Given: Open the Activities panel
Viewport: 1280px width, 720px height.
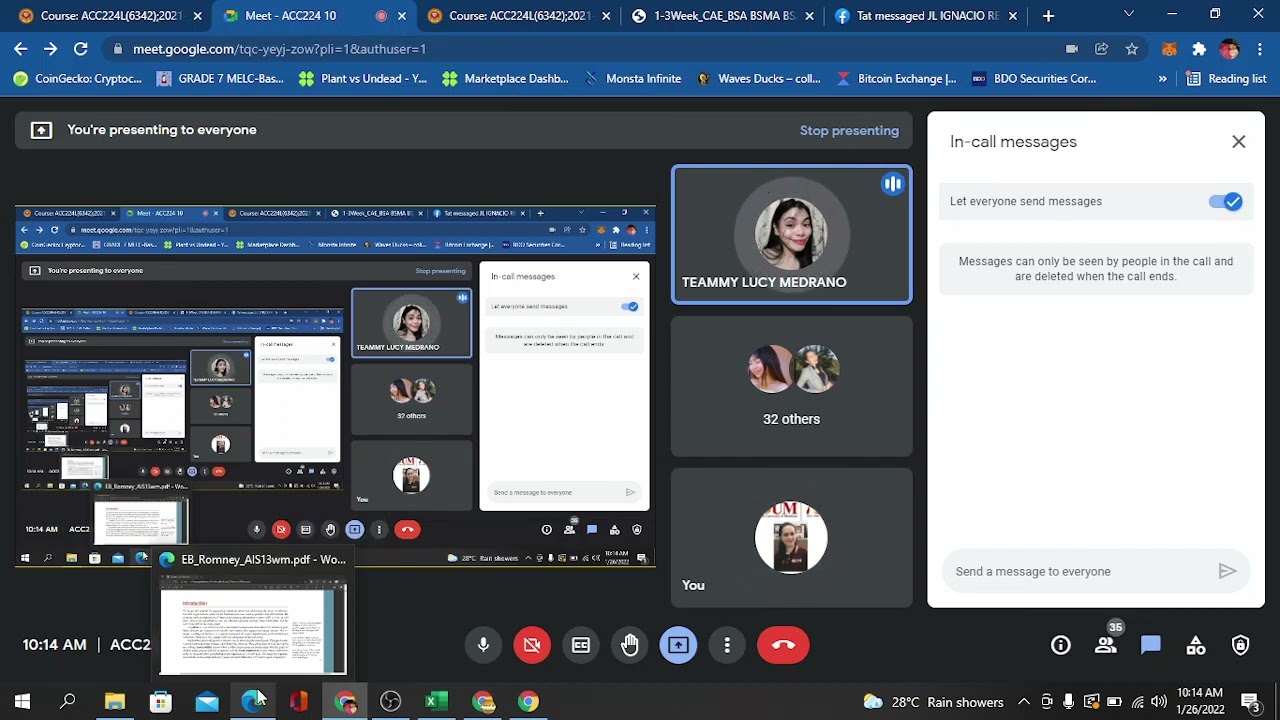Looking at the screenshot, I should pyautogui.click(x=1196, y=645).
